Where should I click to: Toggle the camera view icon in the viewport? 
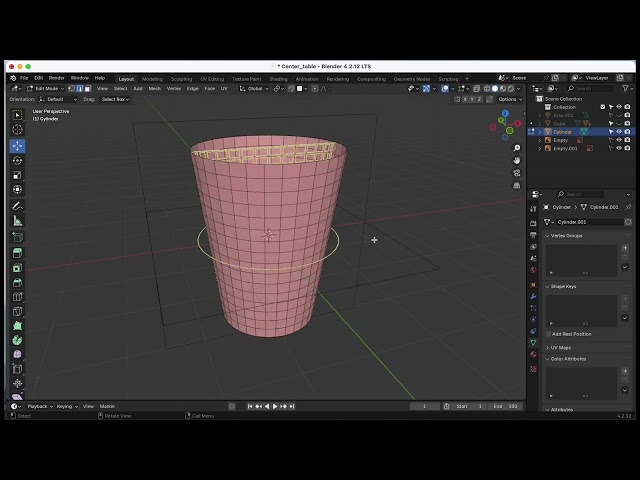coord(517,173)
